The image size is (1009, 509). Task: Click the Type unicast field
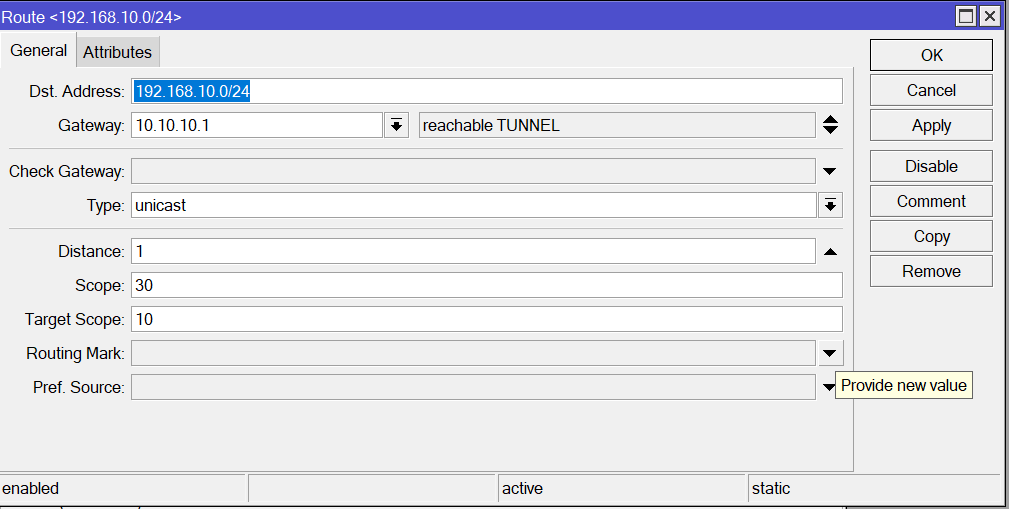[474, 205]
